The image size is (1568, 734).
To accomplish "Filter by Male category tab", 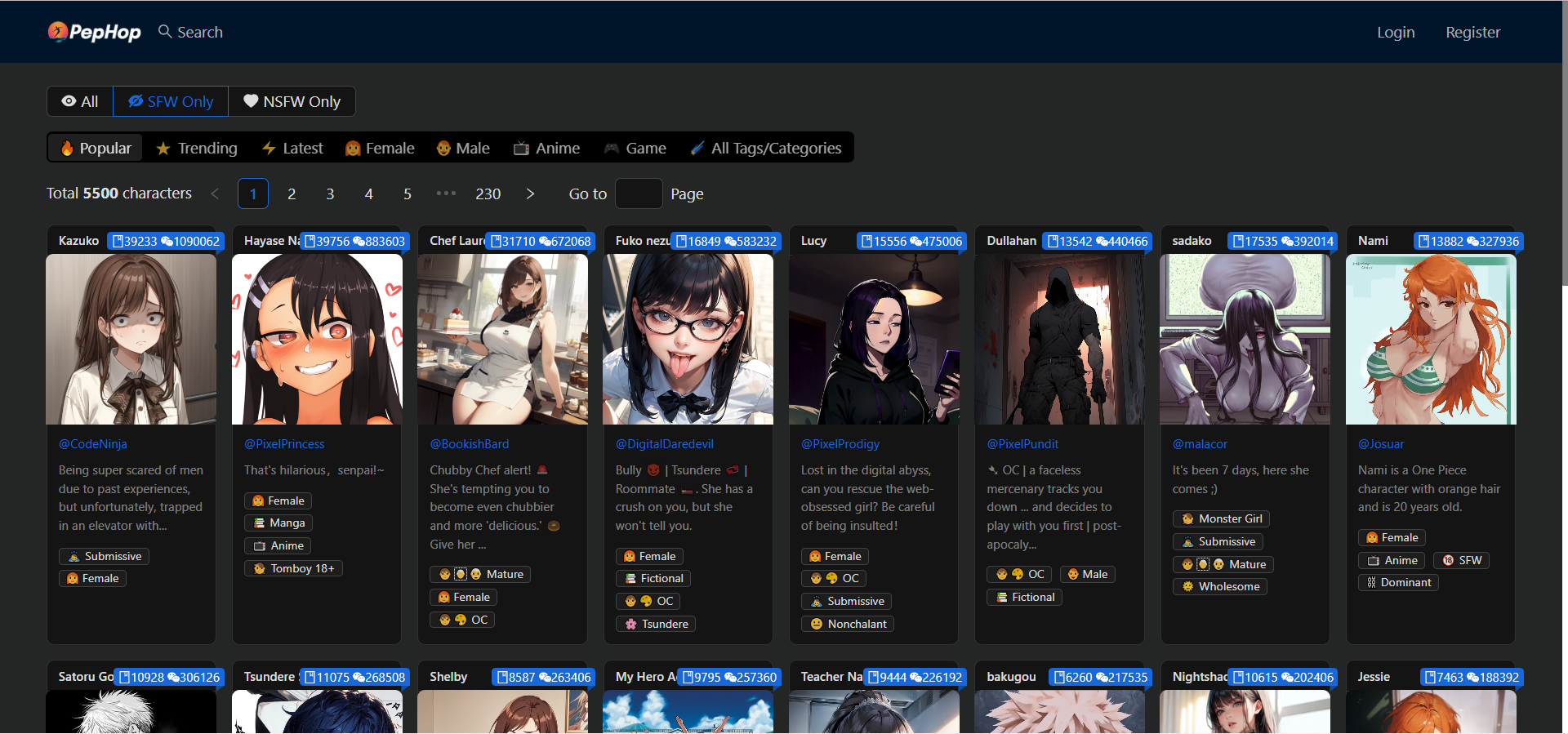I will (463, 148).
